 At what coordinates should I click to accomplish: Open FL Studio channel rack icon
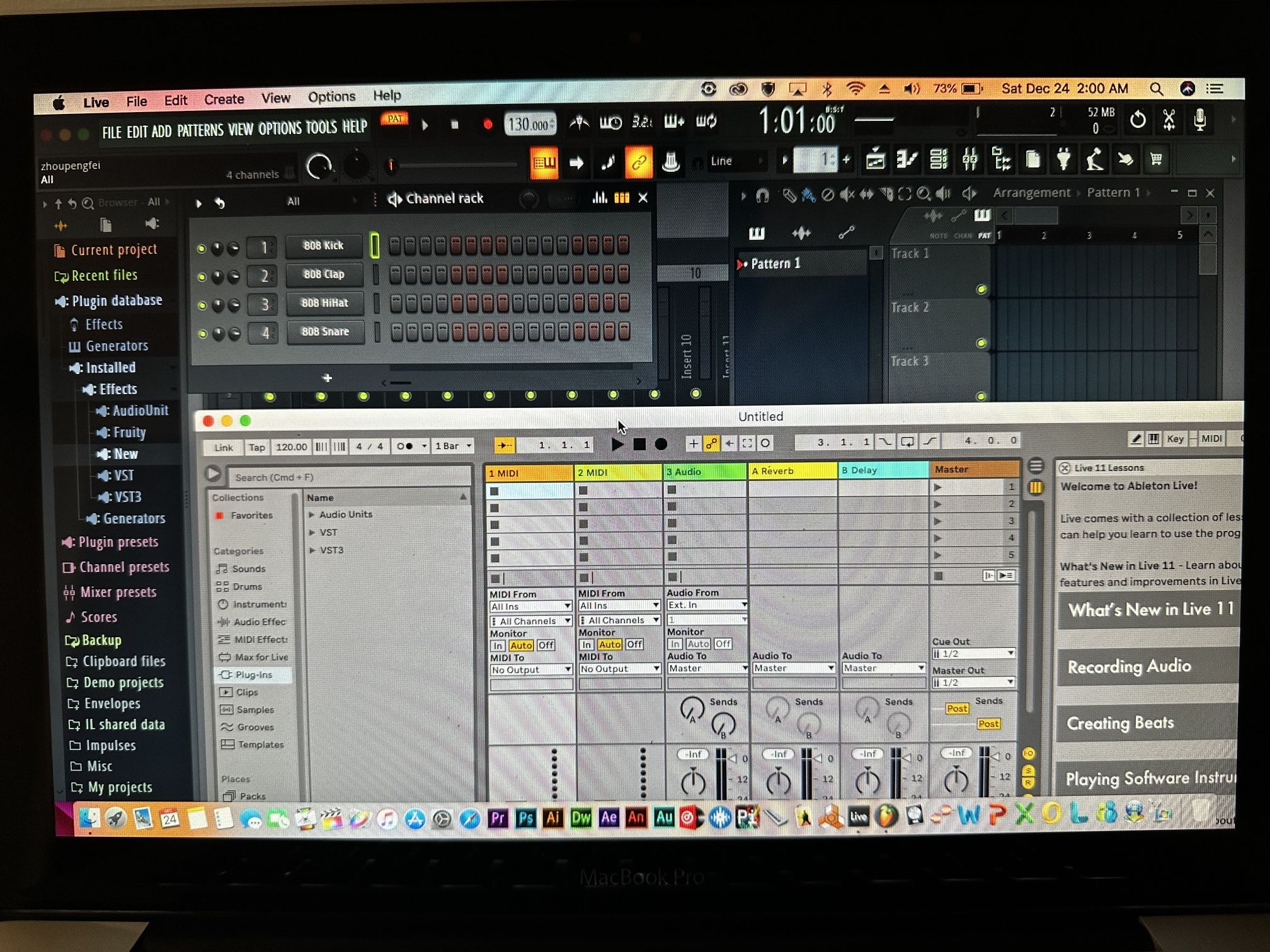pyautogui.click(x=938, y=159)
